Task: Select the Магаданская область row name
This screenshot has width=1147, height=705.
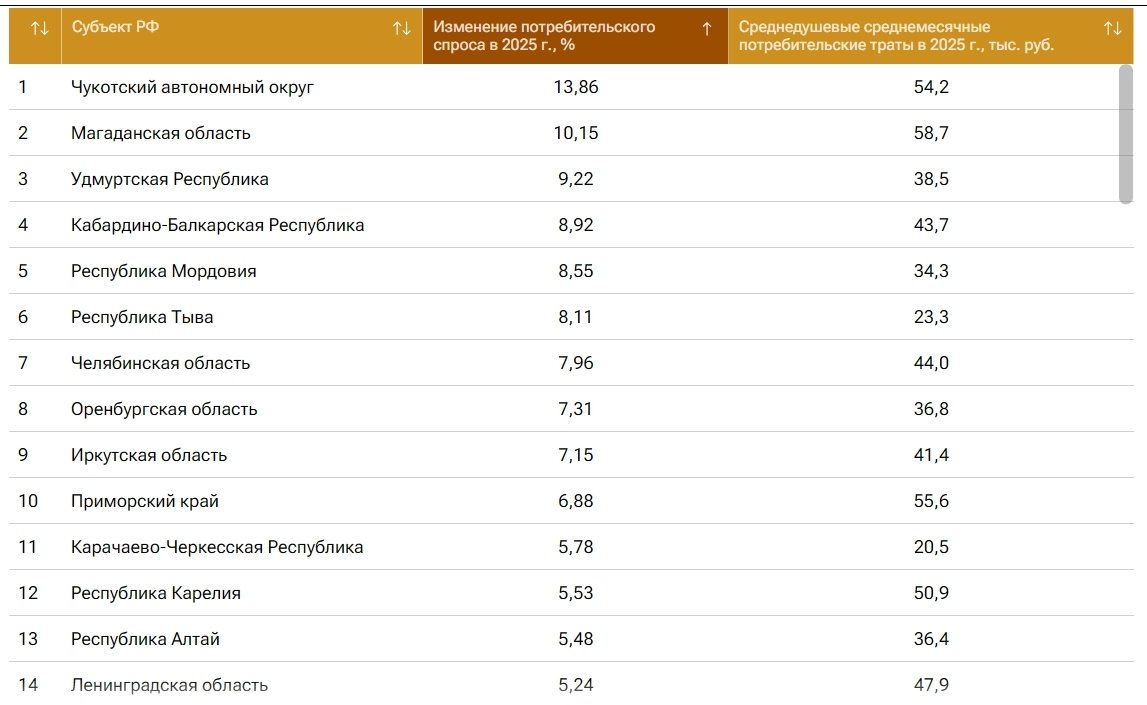Action: pos(160,133)
